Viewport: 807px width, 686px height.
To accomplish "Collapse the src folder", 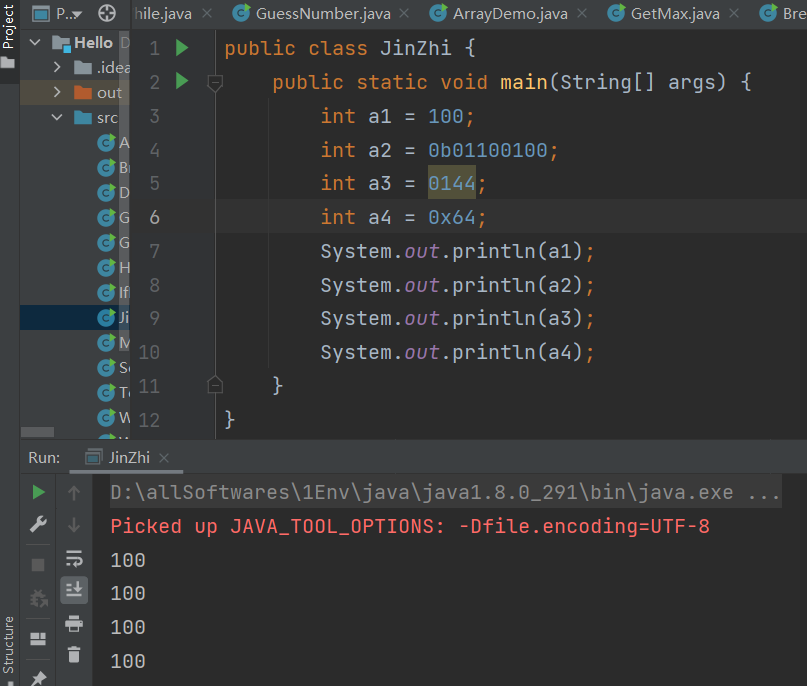I will click(x=57, y=117).
